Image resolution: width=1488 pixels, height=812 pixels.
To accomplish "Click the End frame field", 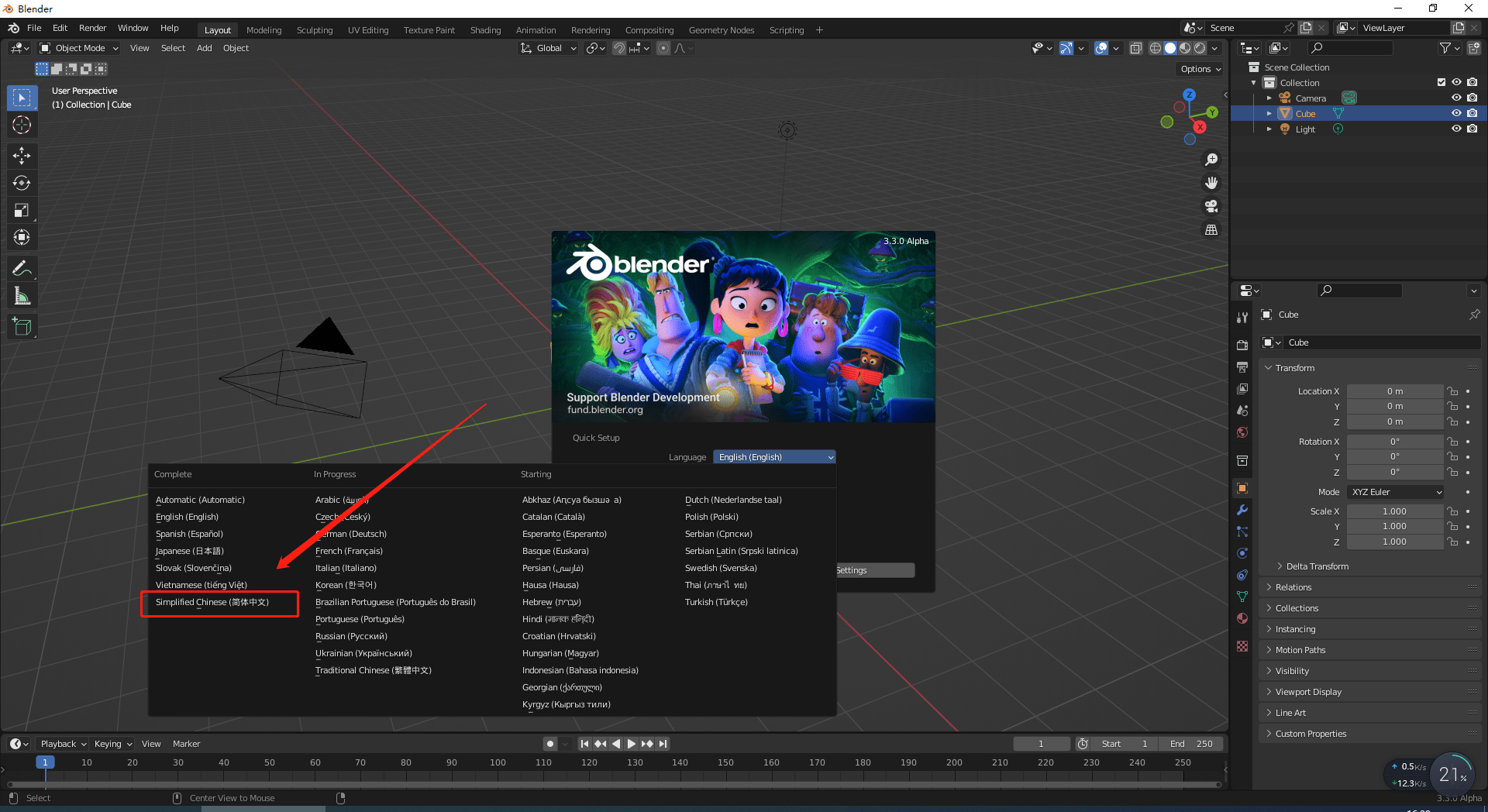I will click(1191, 744).
